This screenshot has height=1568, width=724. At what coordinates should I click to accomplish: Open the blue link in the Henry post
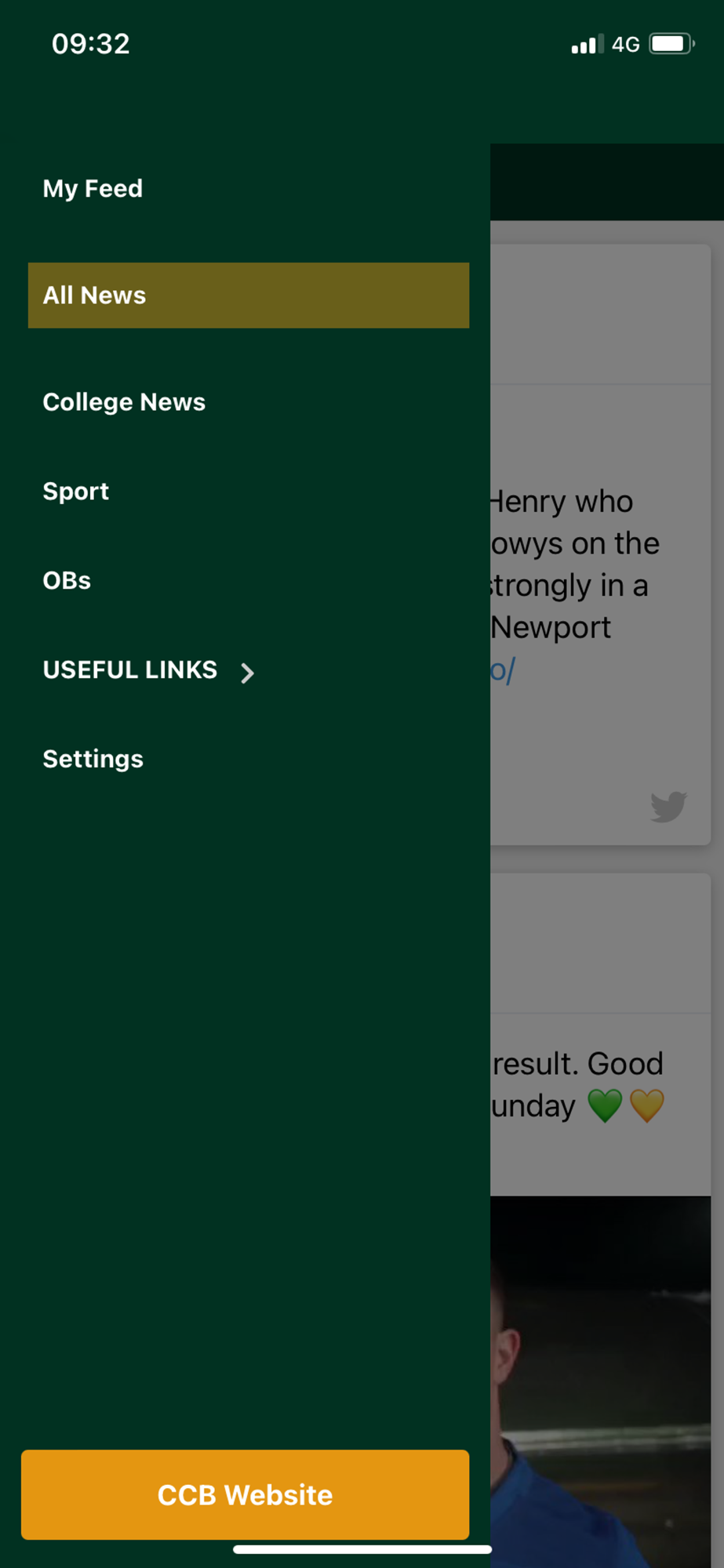502,670
